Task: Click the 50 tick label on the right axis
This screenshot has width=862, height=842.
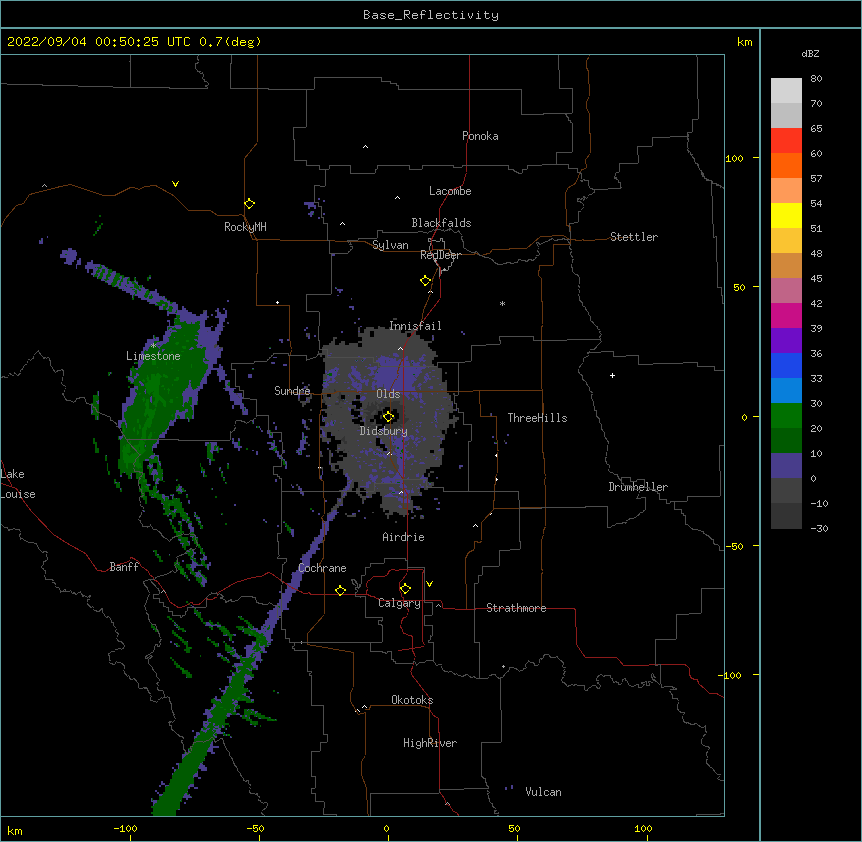Action: click(x=739, y=287)
